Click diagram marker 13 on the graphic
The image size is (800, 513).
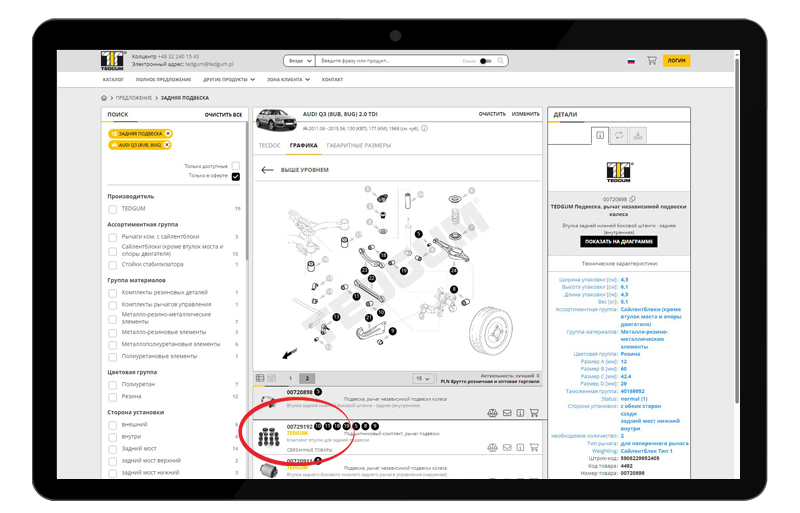pos(336,317)
